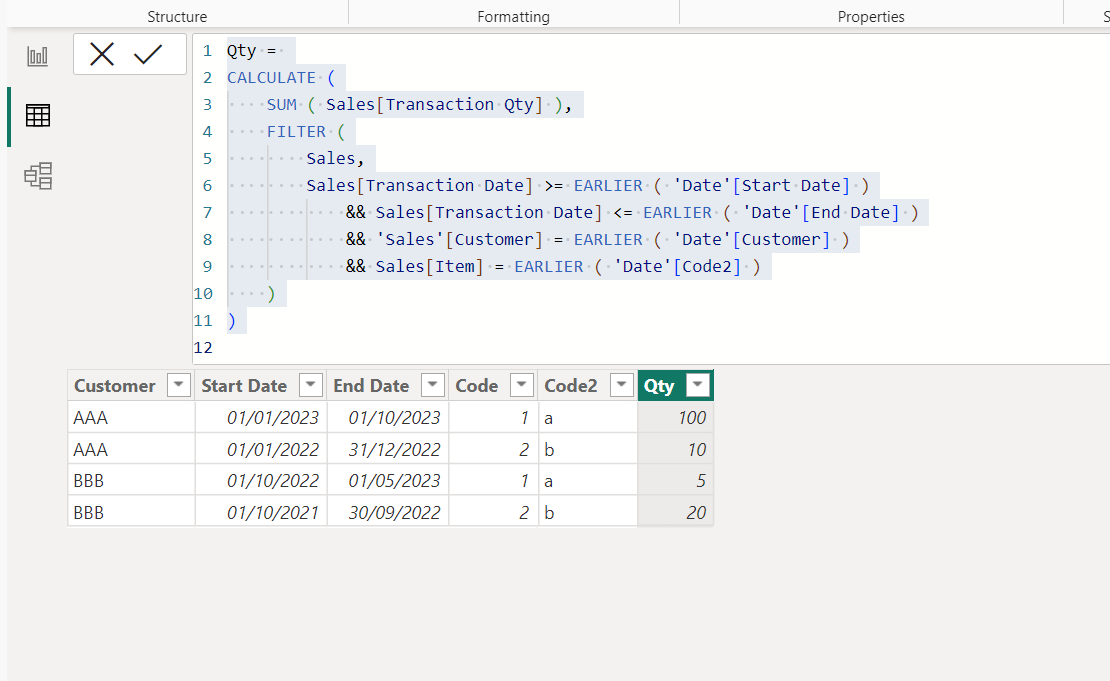Image resolution: width=1110 pixels, height=681 pixels.
Task: Switch to the Table view icon
Action: click(38, 115)
